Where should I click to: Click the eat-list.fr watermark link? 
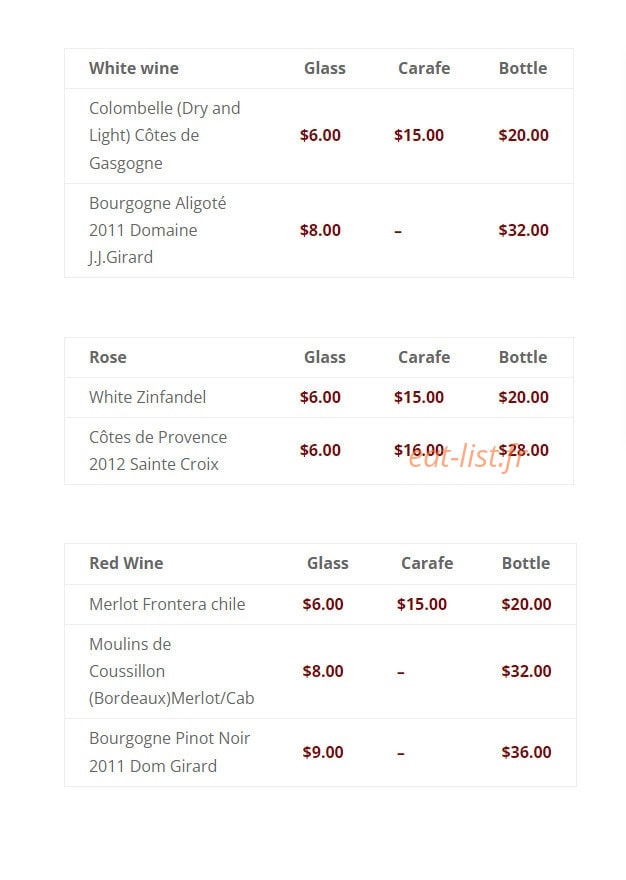pos(465,456)
